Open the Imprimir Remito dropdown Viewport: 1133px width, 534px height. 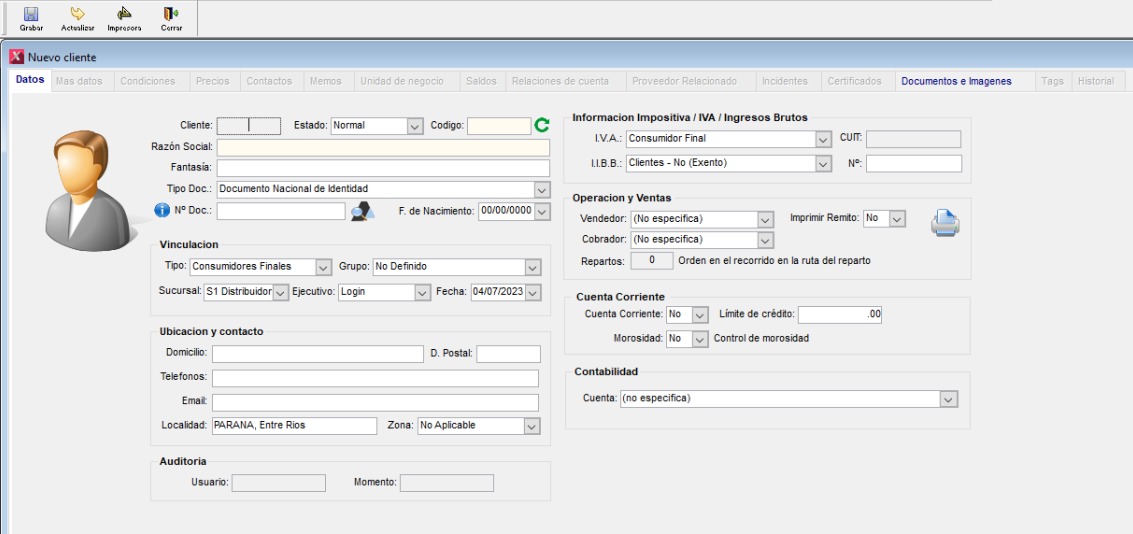tap(897, 218)
